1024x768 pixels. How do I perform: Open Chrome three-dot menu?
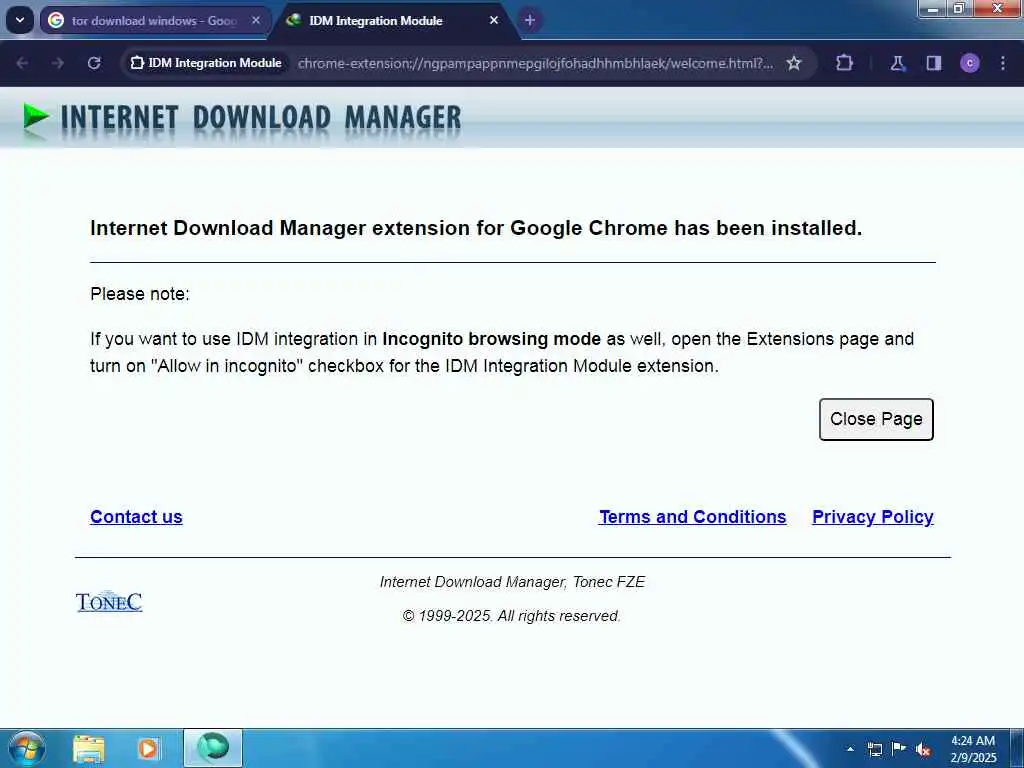(1003, 63)
